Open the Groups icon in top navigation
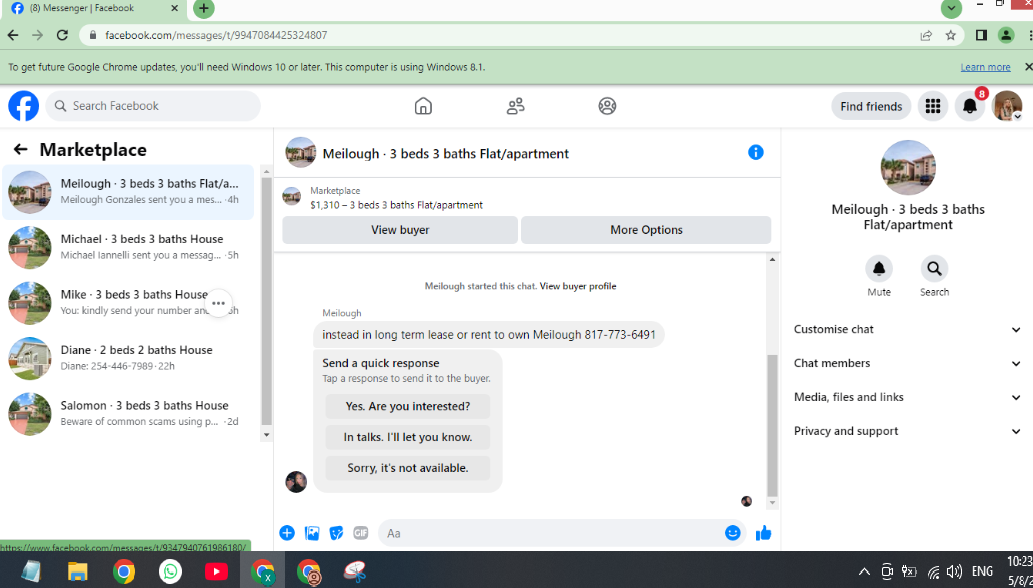This screenshot has width=1033, height=588. [607, 106]
